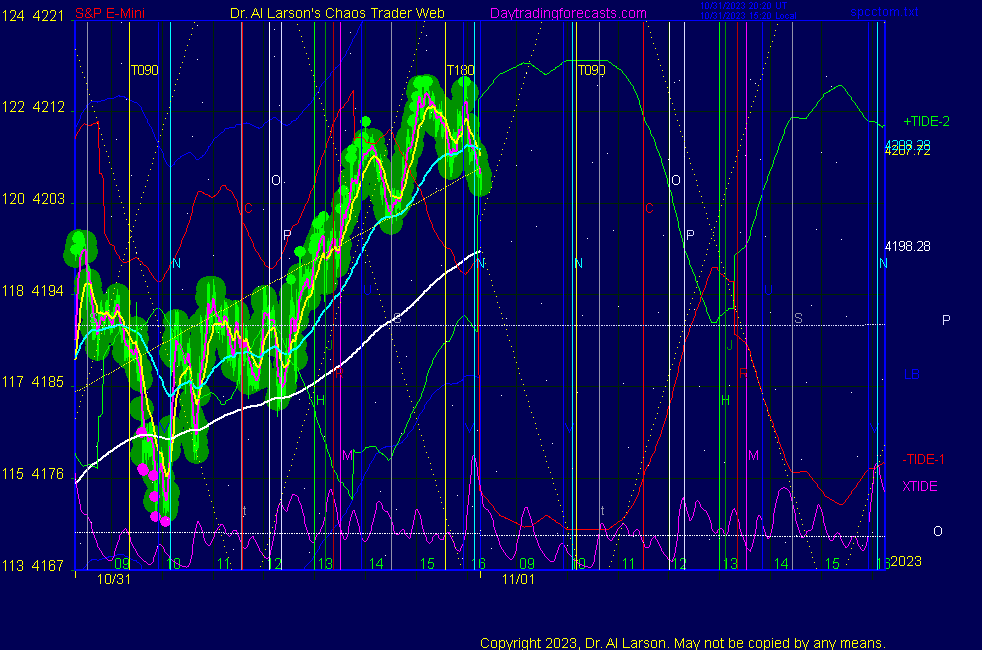Image resolution: width=982 pixels, height=650 pixels.
Task: Click the green "+TIDE-2" legend label
Action: pyautogui.click(x=926, y=121)
